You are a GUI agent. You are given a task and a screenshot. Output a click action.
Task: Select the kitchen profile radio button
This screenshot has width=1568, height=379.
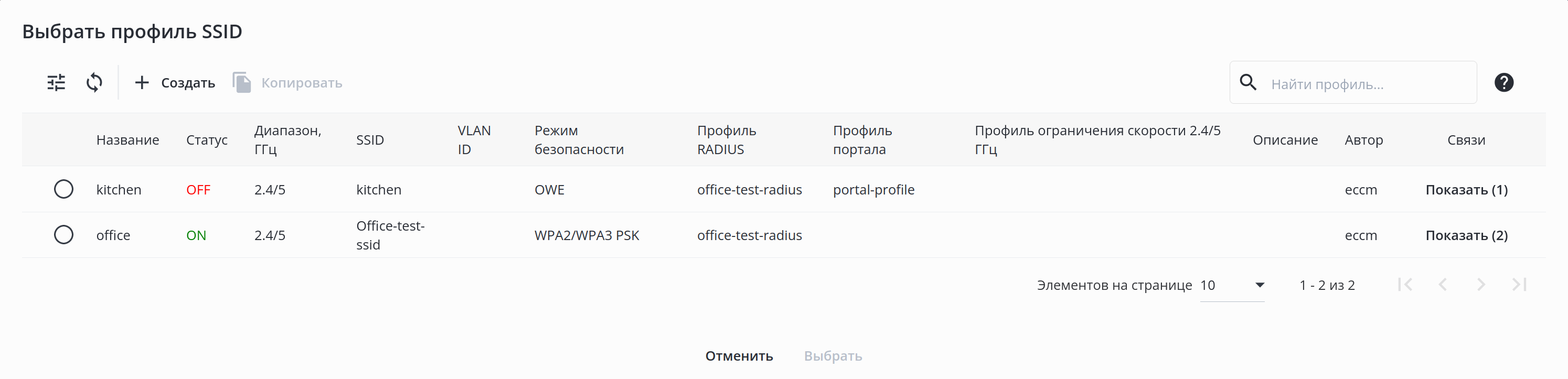[63, 189]
